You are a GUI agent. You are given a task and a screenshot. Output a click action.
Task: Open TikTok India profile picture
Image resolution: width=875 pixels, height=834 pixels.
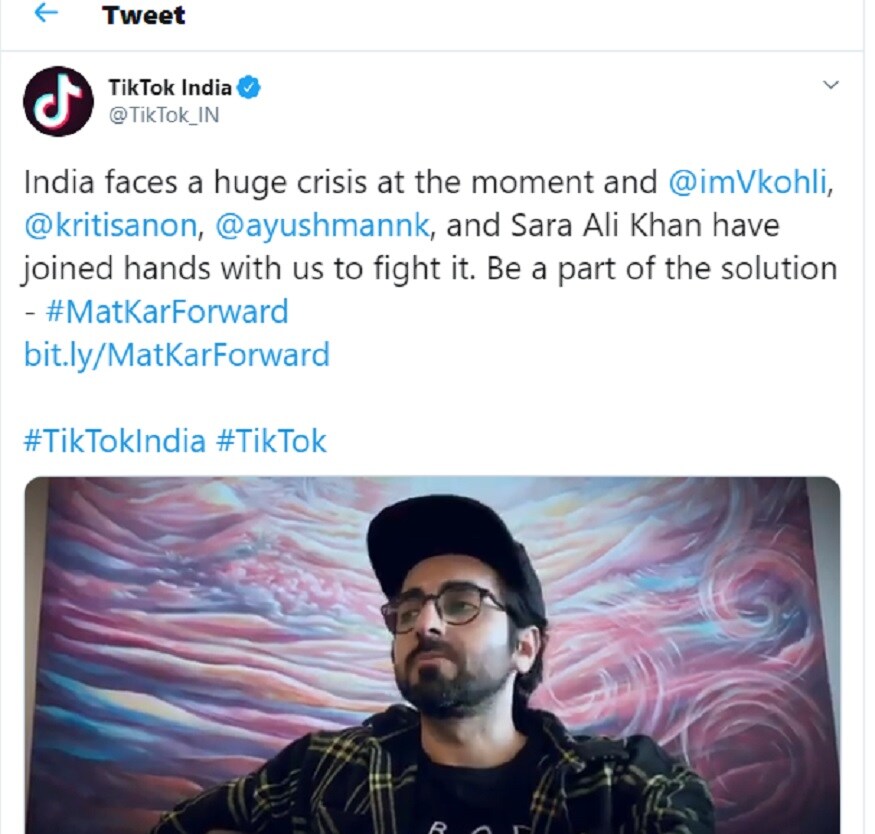pyautogui.click(x=58, y=102)
